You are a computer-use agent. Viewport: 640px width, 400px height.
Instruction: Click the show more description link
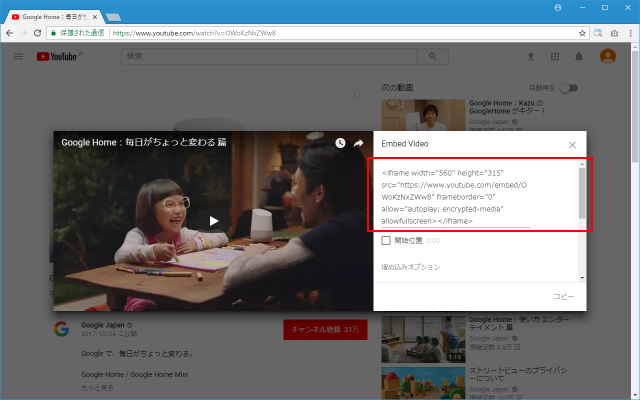[97, 388]
